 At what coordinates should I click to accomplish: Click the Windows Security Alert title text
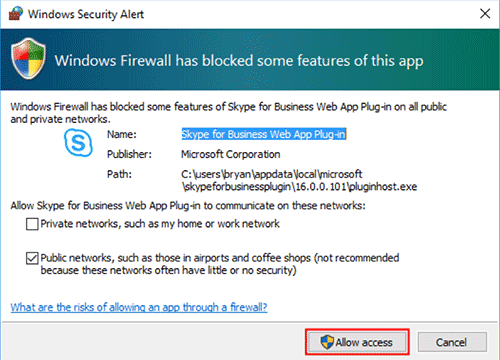coord(86,14)
